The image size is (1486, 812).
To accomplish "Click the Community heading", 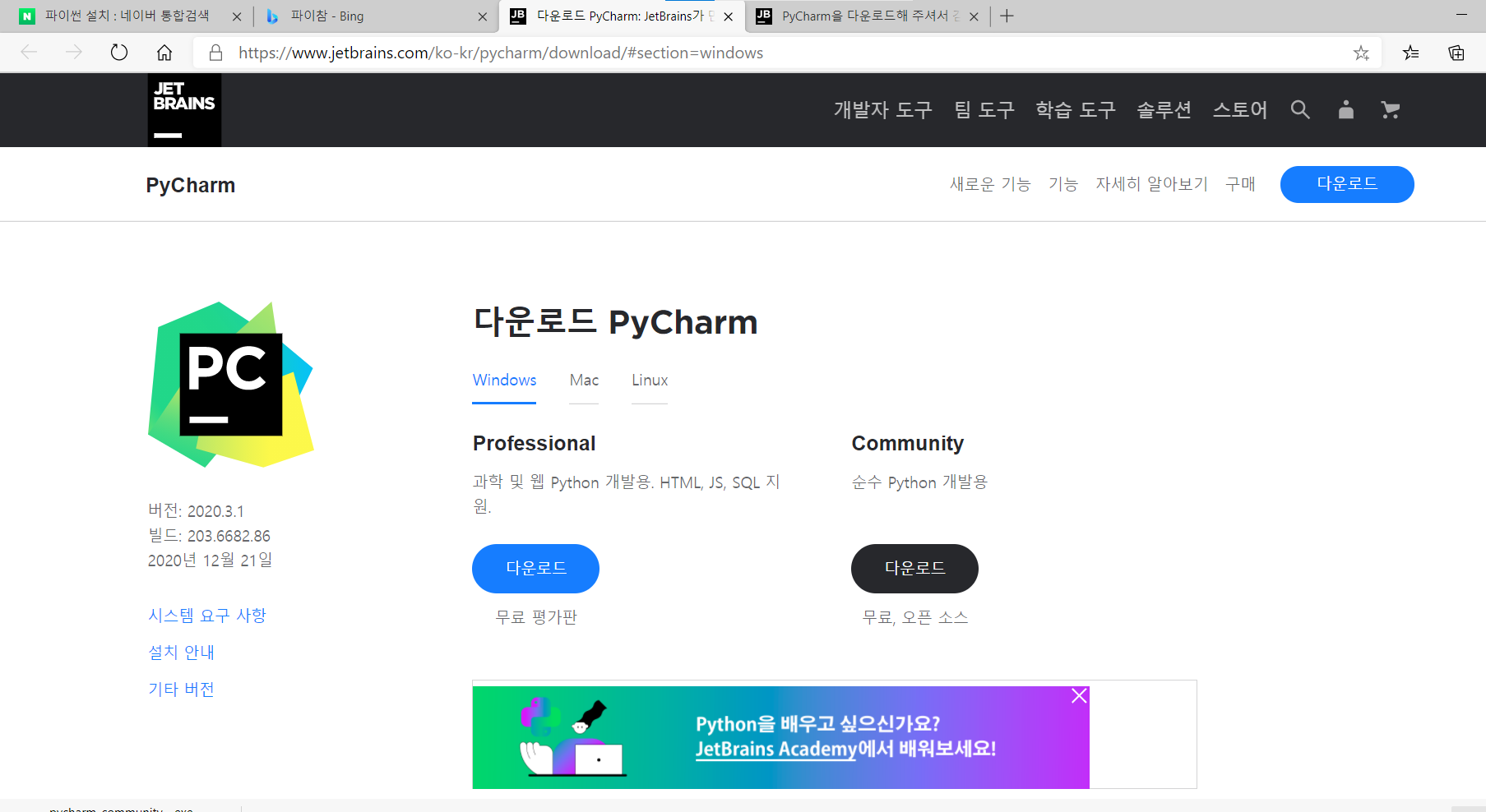I will (908, 444).
